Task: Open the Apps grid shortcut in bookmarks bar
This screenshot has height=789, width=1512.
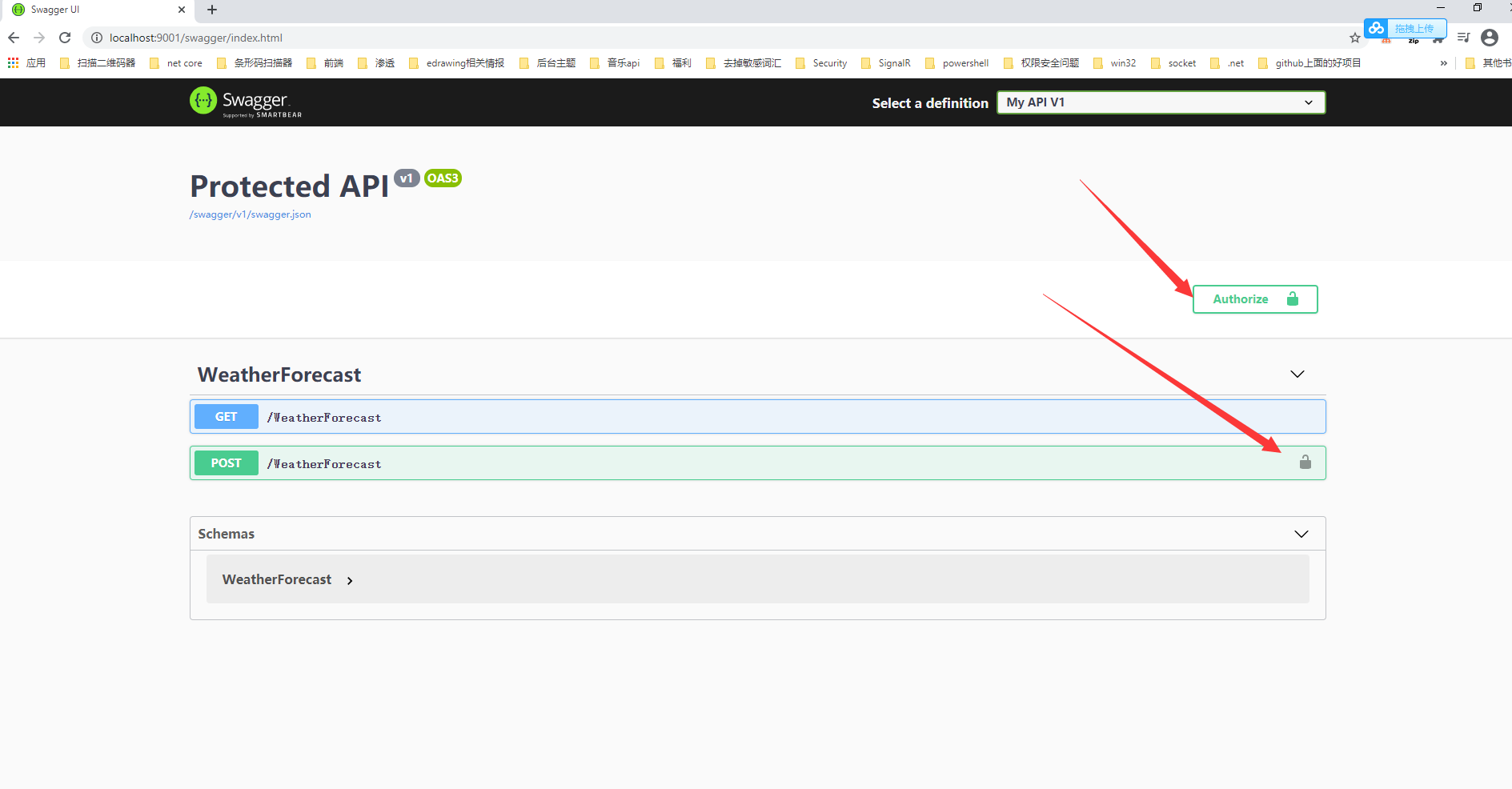Action: (26, 62)
